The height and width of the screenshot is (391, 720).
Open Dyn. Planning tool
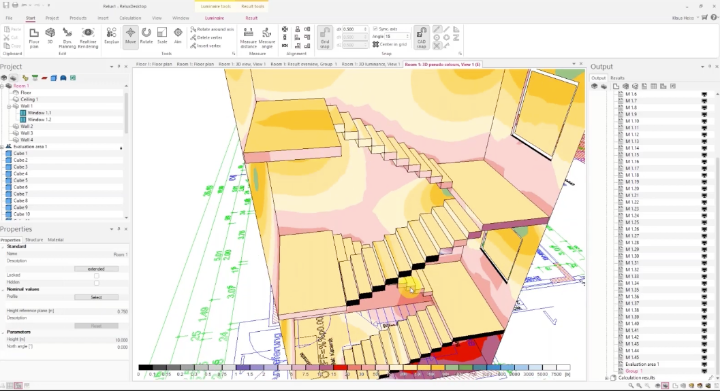pos(67,38)
